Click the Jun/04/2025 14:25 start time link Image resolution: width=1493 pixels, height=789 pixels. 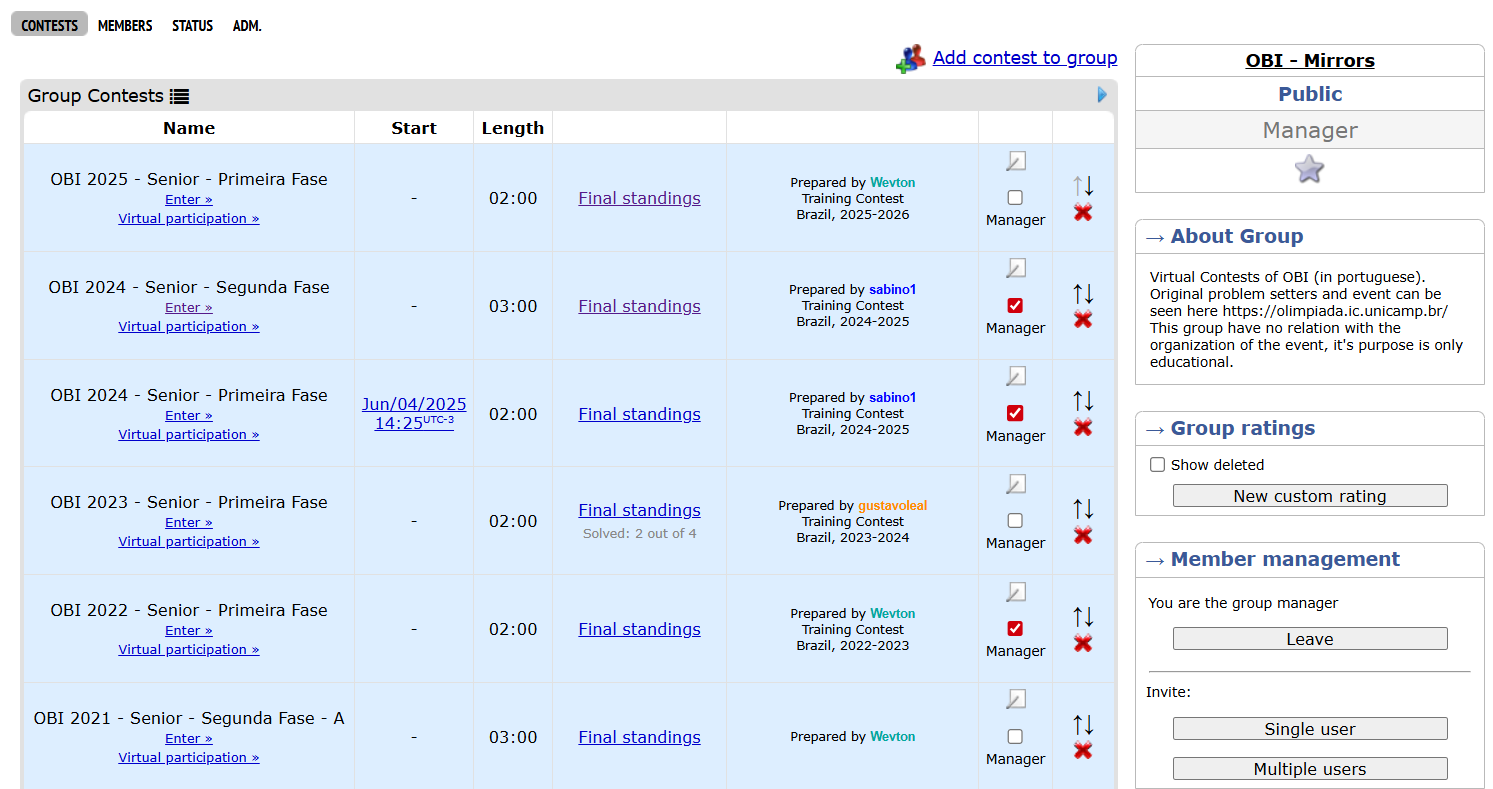(414, 414)
